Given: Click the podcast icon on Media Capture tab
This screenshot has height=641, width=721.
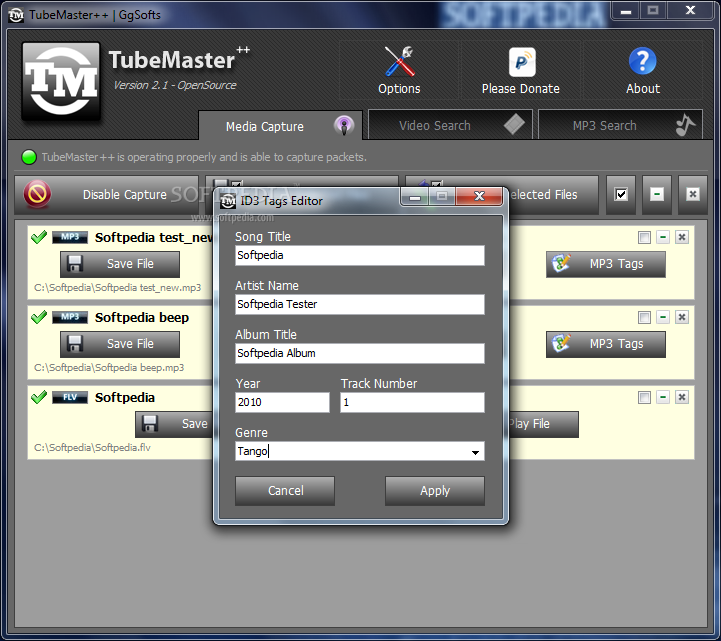Looking at the screenshot, I should [344, 126].
